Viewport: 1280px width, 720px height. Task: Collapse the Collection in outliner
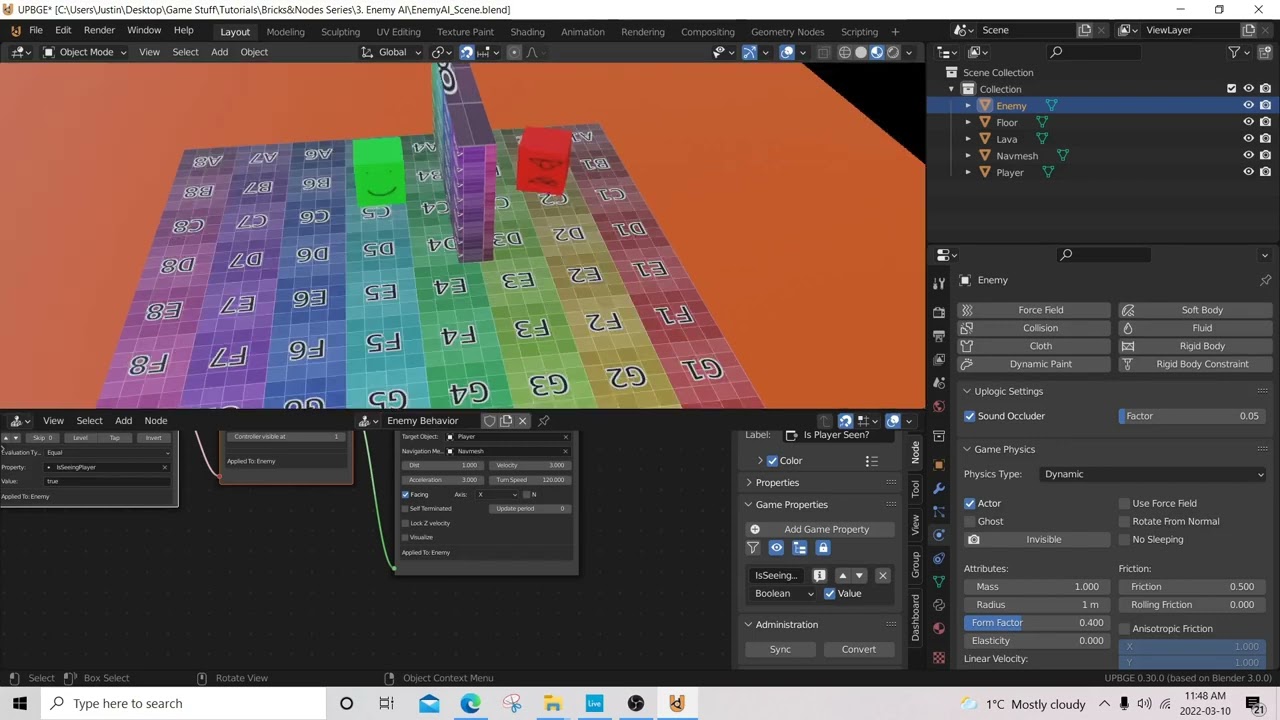coord(952,89)
